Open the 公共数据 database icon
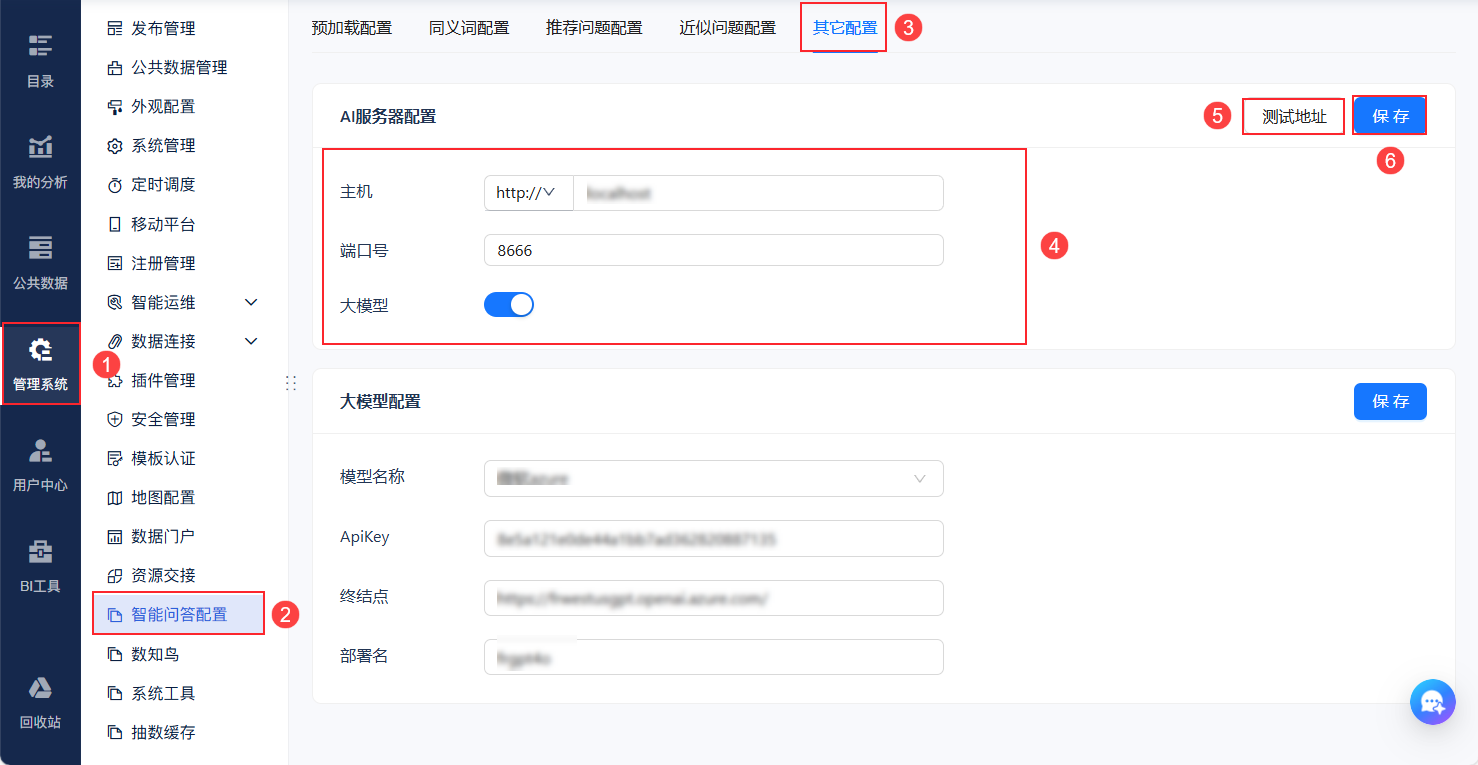Screen dimensions: 1478x765 pyautogui.click(x=40, y=247)
